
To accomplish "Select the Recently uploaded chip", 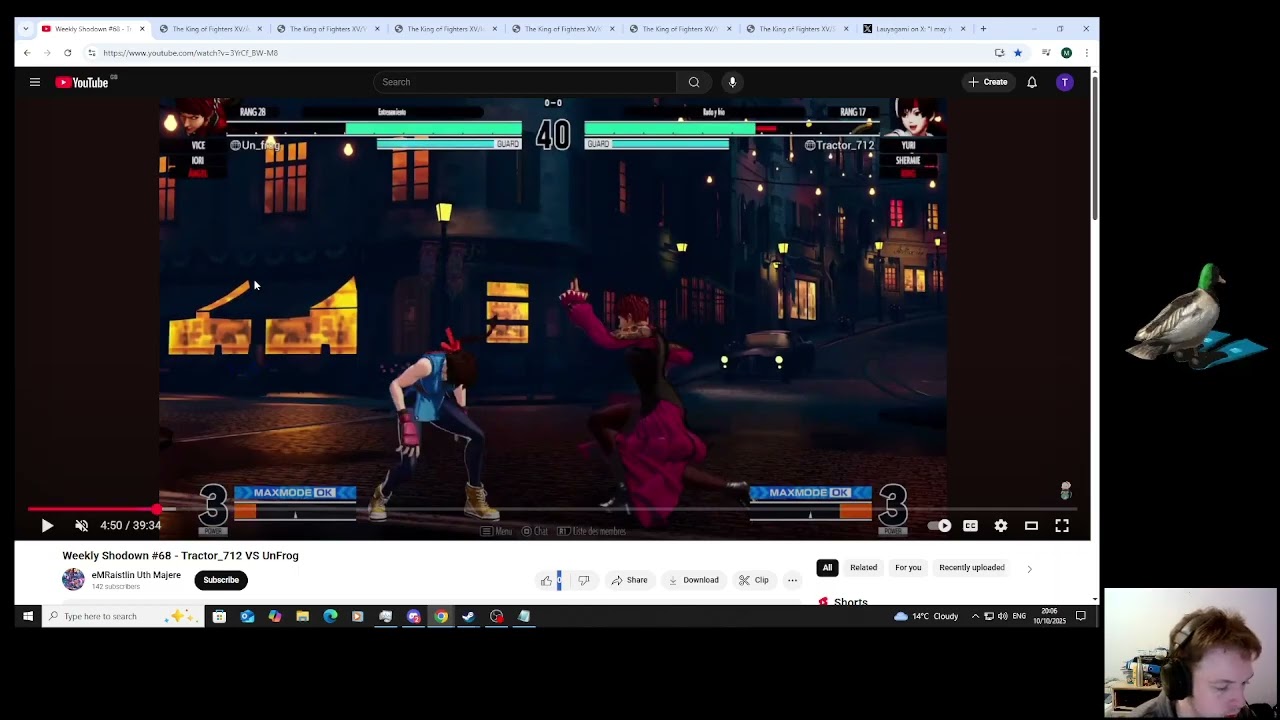I will click(972, 568).
